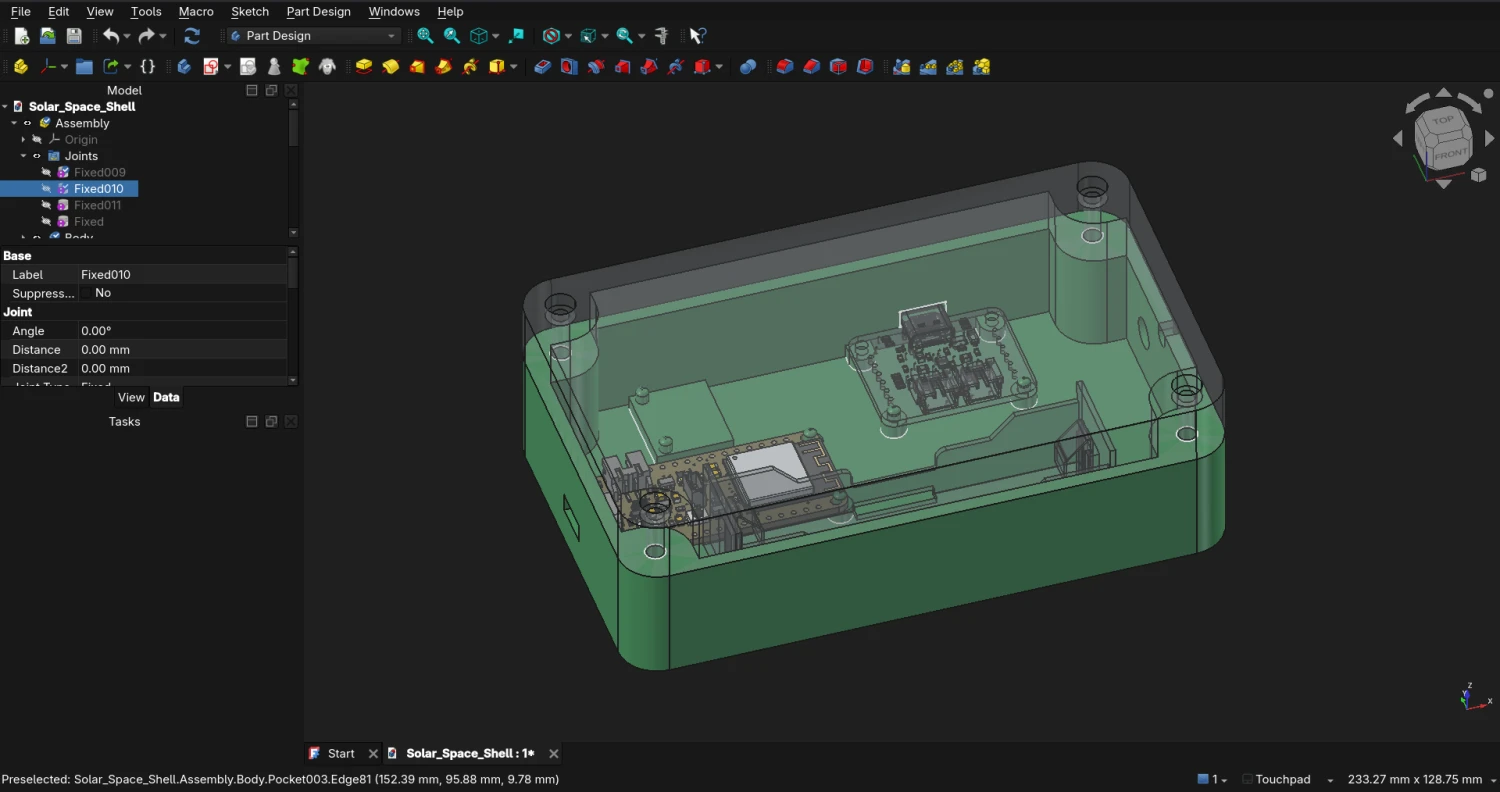Viewport: 1500px width, 792px height.
Task: Click the New Group folder icon
Action: coord(84,67)
